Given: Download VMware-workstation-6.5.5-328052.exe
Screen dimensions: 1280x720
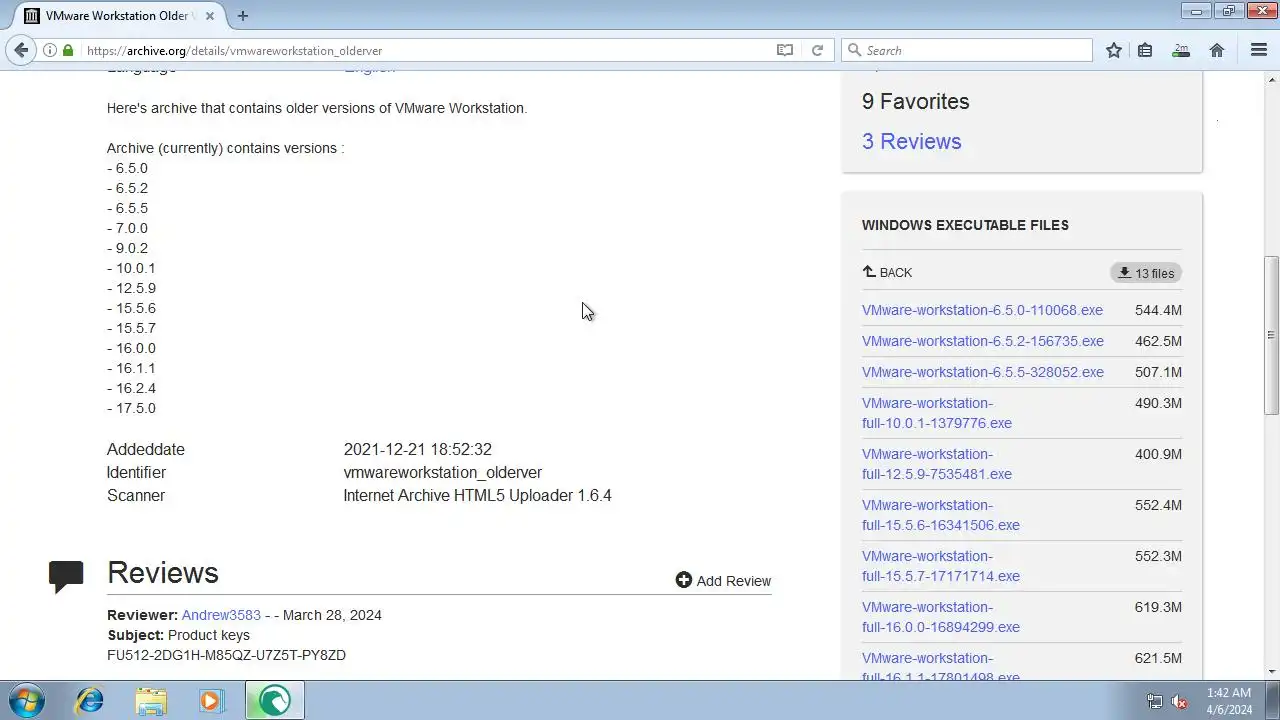Looking at the screenshot, I should coord(983,372).
